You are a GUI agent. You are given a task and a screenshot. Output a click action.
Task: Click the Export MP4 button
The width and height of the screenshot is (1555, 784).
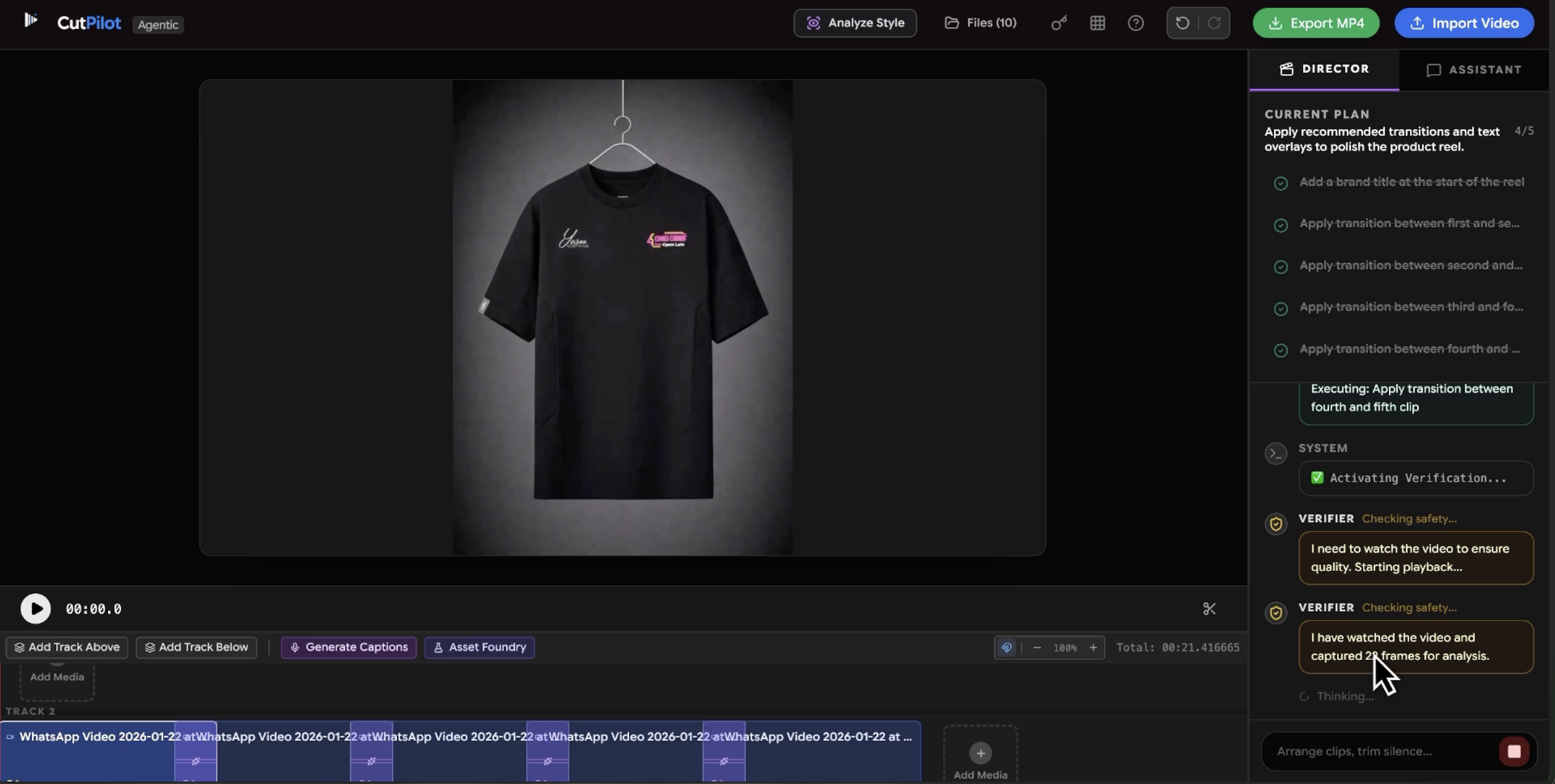pyautogui.click(x=1315, y=23)
